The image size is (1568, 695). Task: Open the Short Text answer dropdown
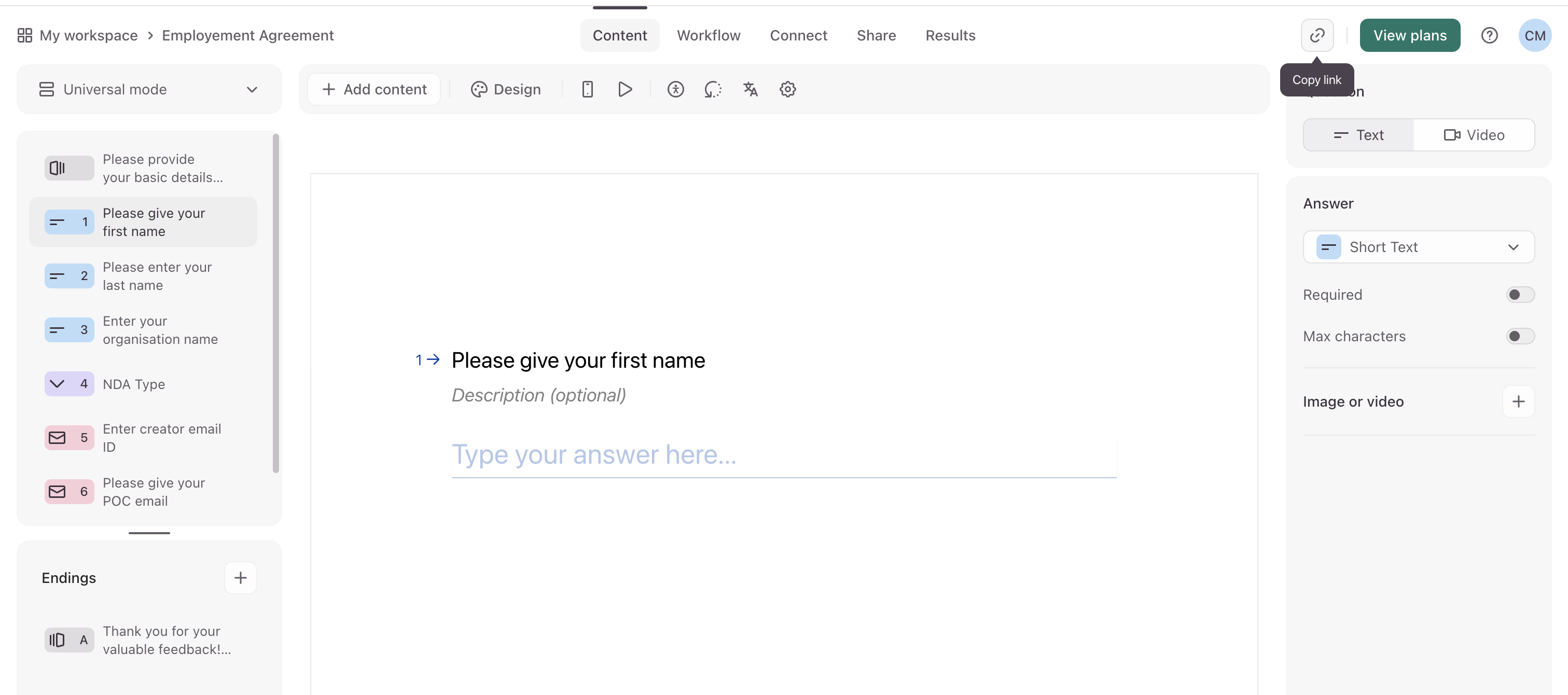(x=1418, y=247)
